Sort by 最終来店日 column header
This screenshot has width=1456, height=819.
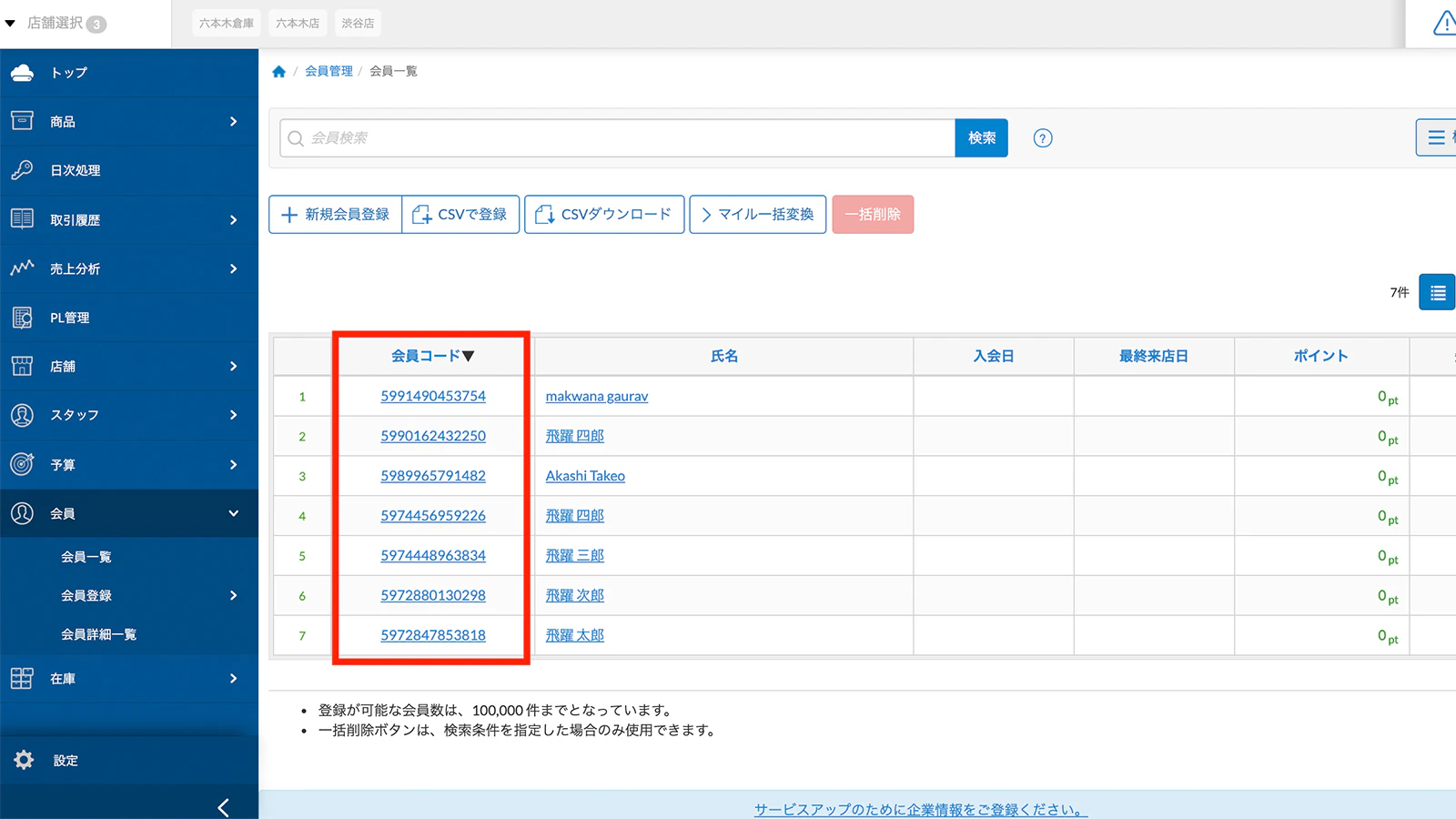[x=1154, y=356]
